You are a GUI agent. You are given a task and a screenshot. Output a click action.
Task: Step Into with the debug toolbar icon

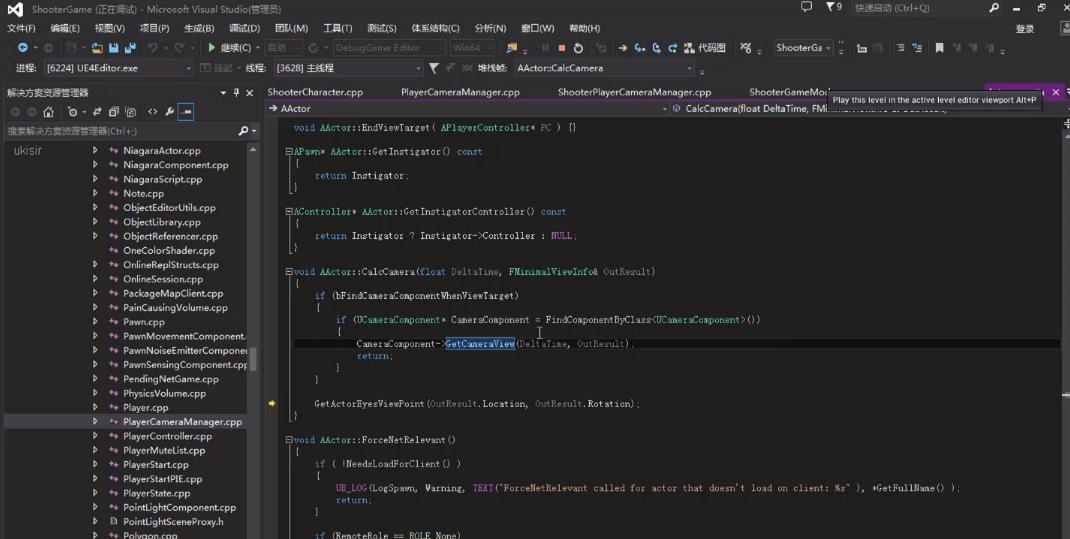pos(639,48)
